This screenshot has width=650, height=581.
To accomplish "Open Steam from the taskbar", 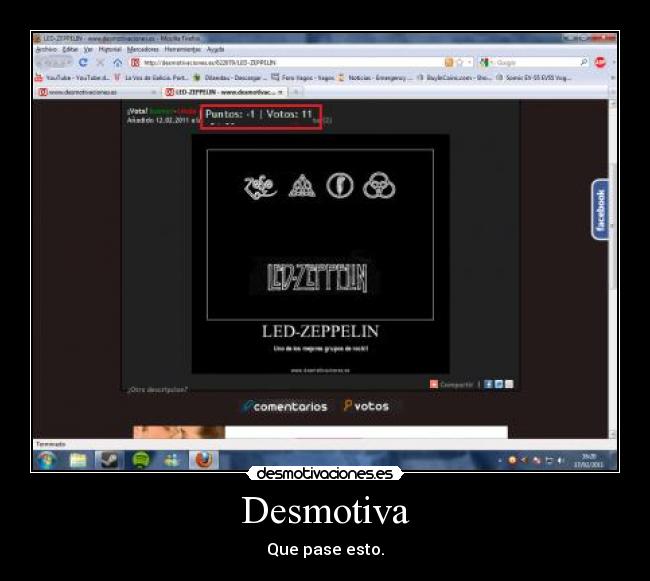I will coord(109,460).
